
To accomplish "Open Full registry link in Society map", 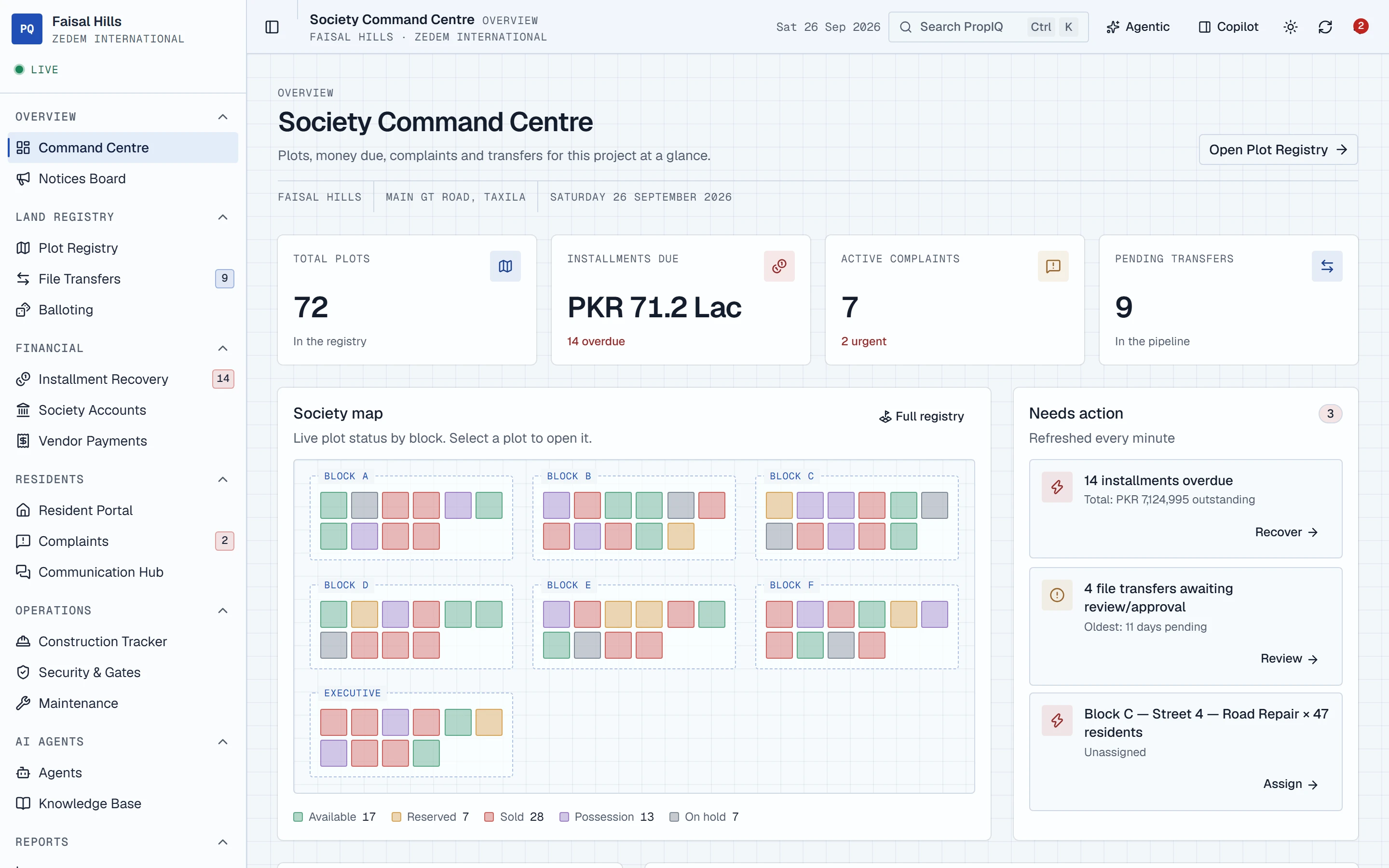I will 921,417.
